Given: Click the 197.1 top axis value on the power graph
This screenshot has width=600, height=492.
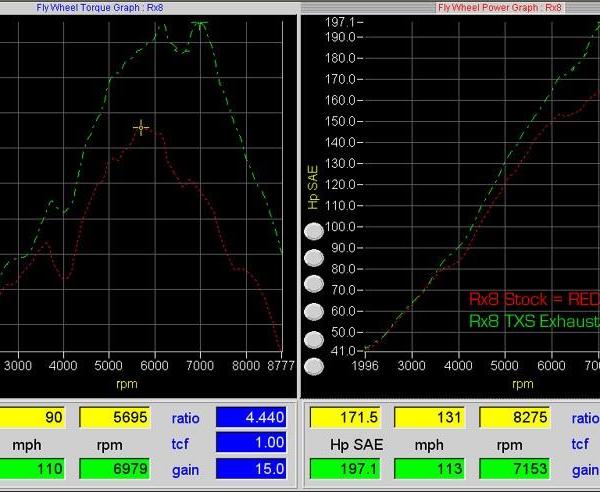Looking at the screenshot, I should pos(340,23).
